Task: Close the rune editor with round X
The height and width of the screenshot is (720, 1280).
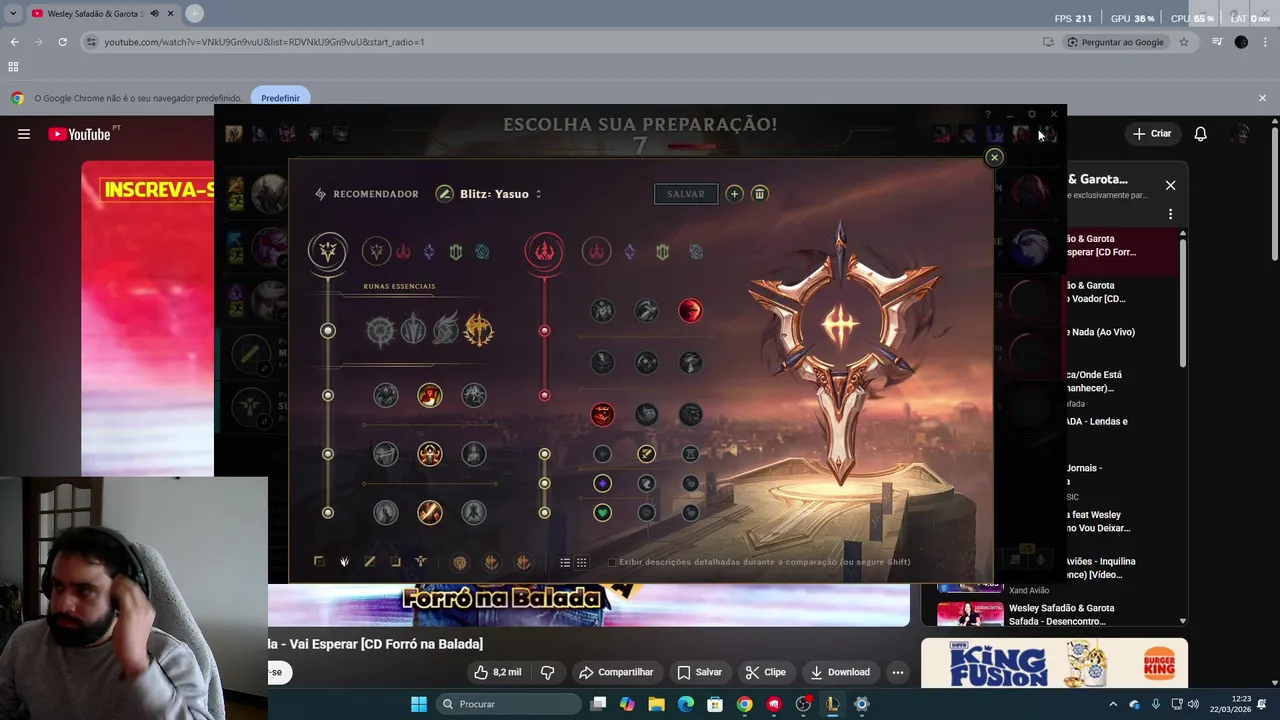Action: coord(994,157)
